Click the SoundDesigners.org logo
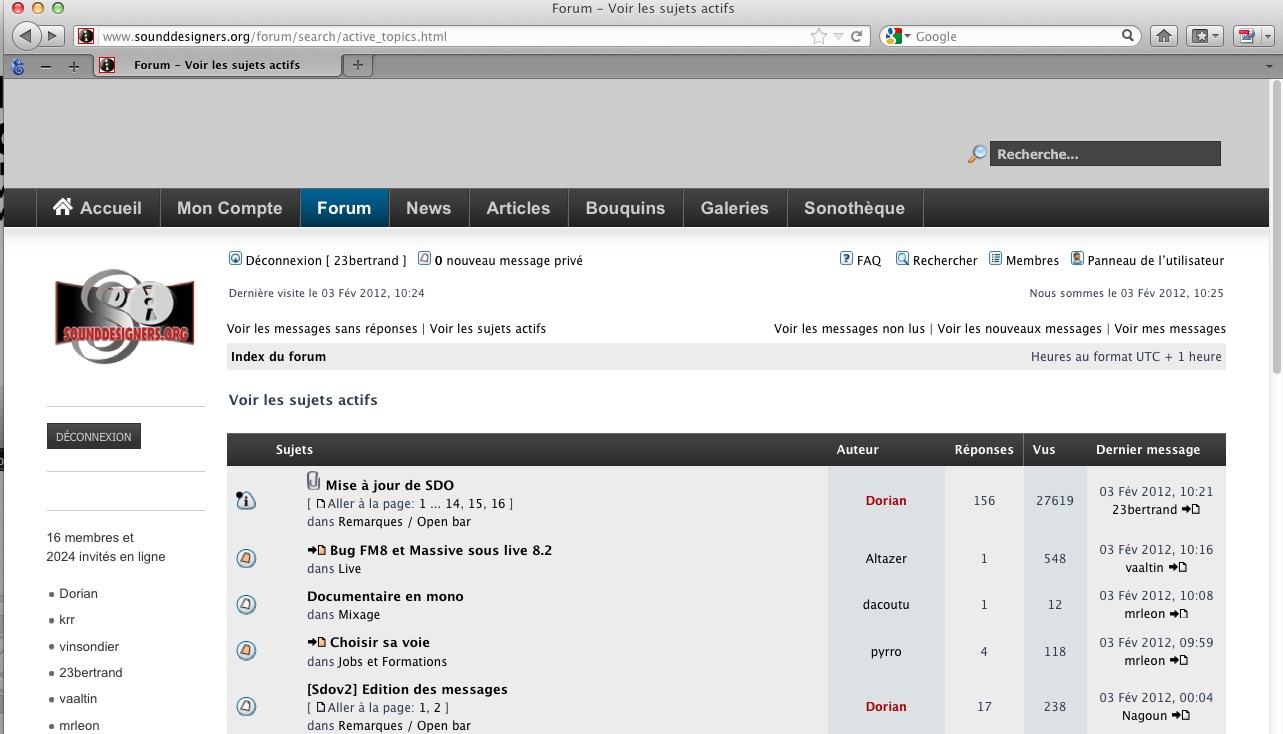The height and width of the screenshot is (734, 1283). [x=123, y=316]
